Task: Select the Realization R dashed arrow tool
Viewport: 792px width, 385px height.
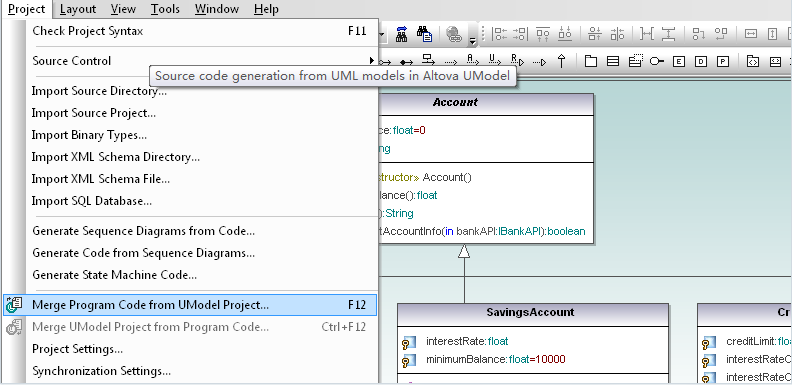Action: click(518, 60)
